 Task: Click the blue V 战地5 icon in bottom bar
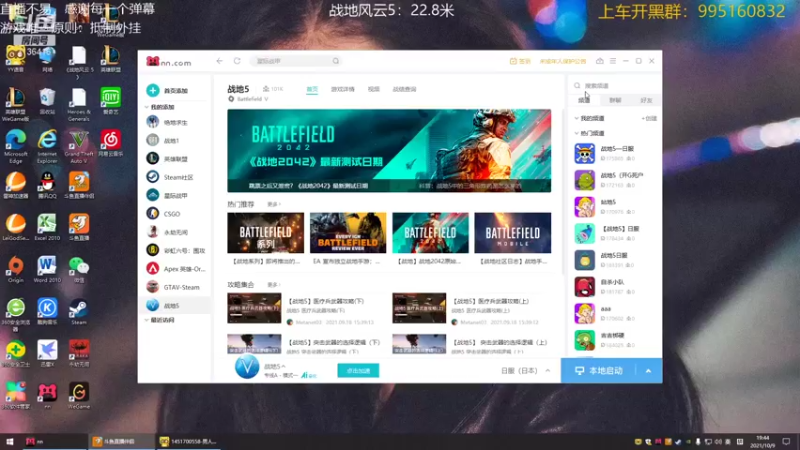(247, 367)
